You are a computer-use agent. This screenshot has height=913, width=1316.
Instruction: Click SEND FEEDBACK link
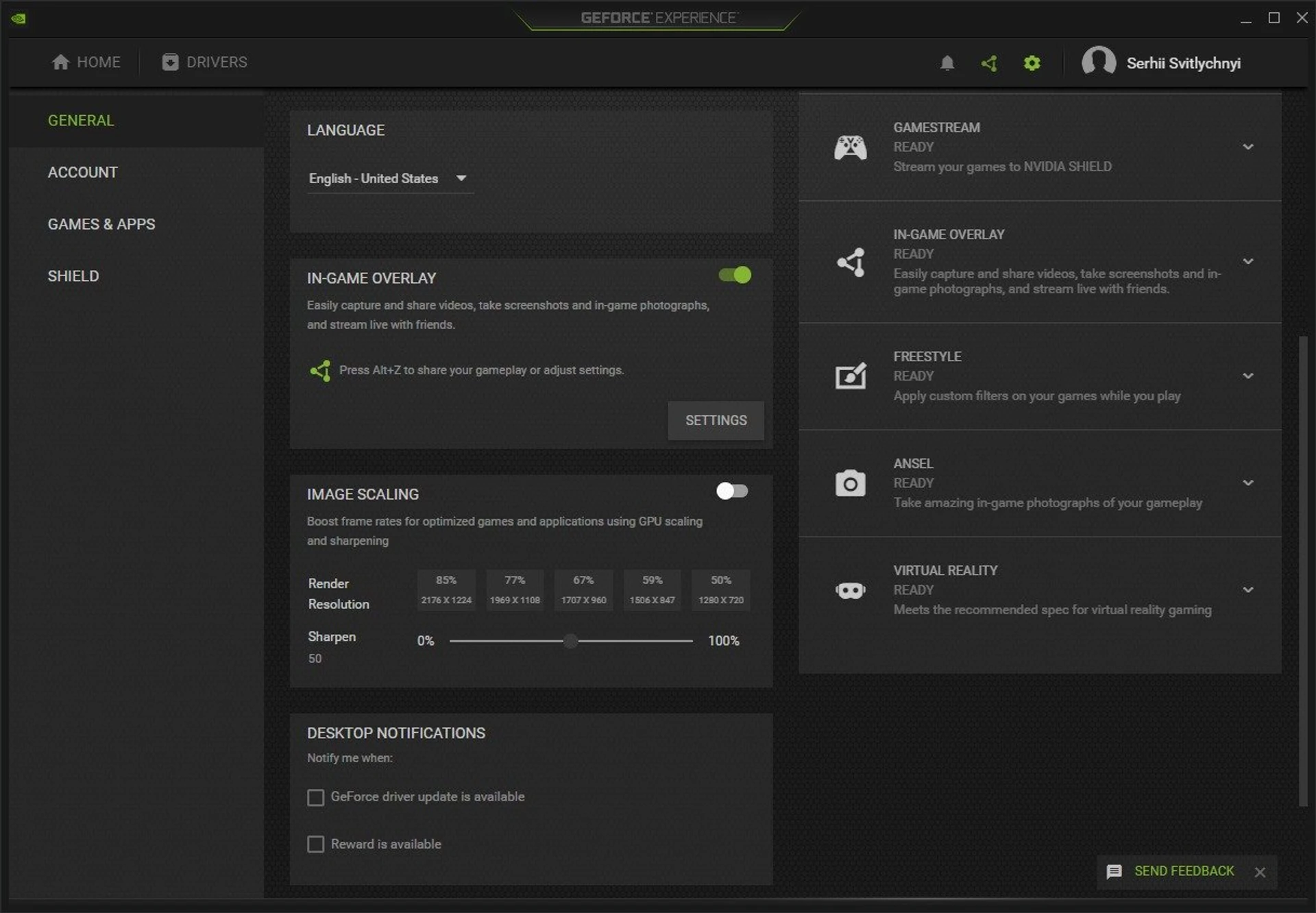[1184, 871]
